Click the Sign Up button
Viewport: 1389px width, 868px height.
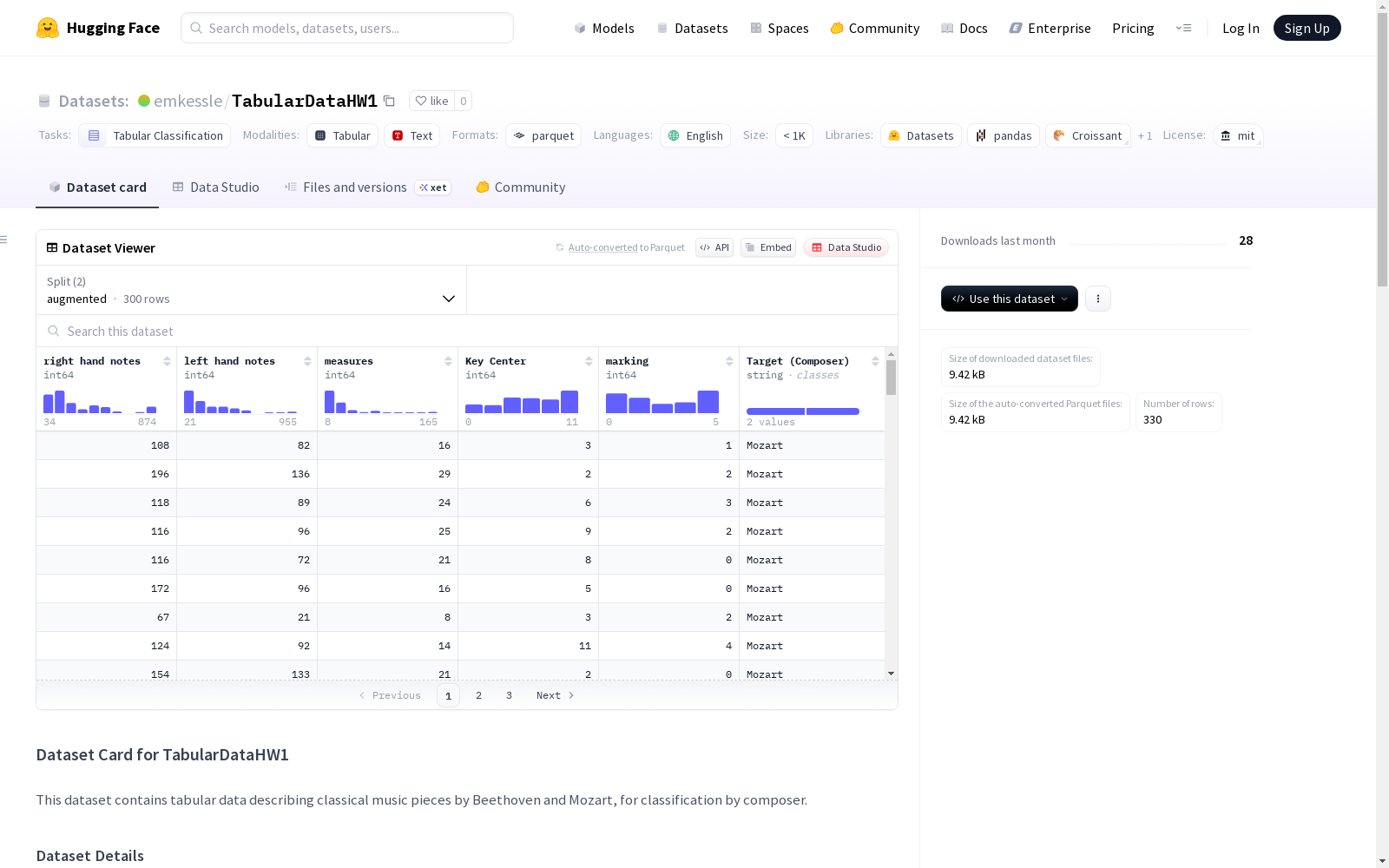[1307, 28]
